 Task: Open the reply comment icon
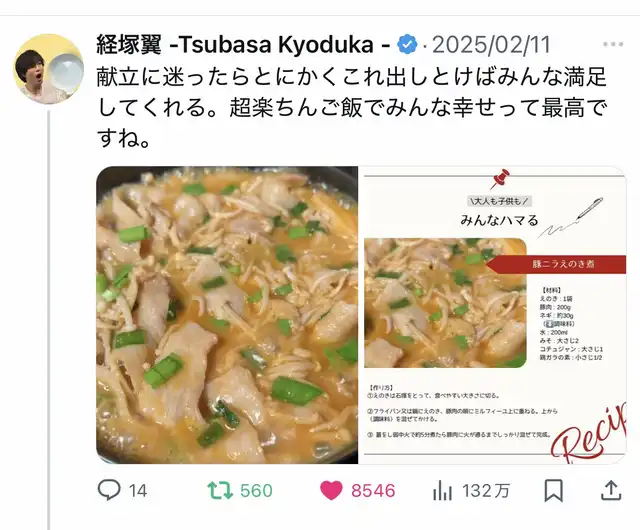[109, 490]
